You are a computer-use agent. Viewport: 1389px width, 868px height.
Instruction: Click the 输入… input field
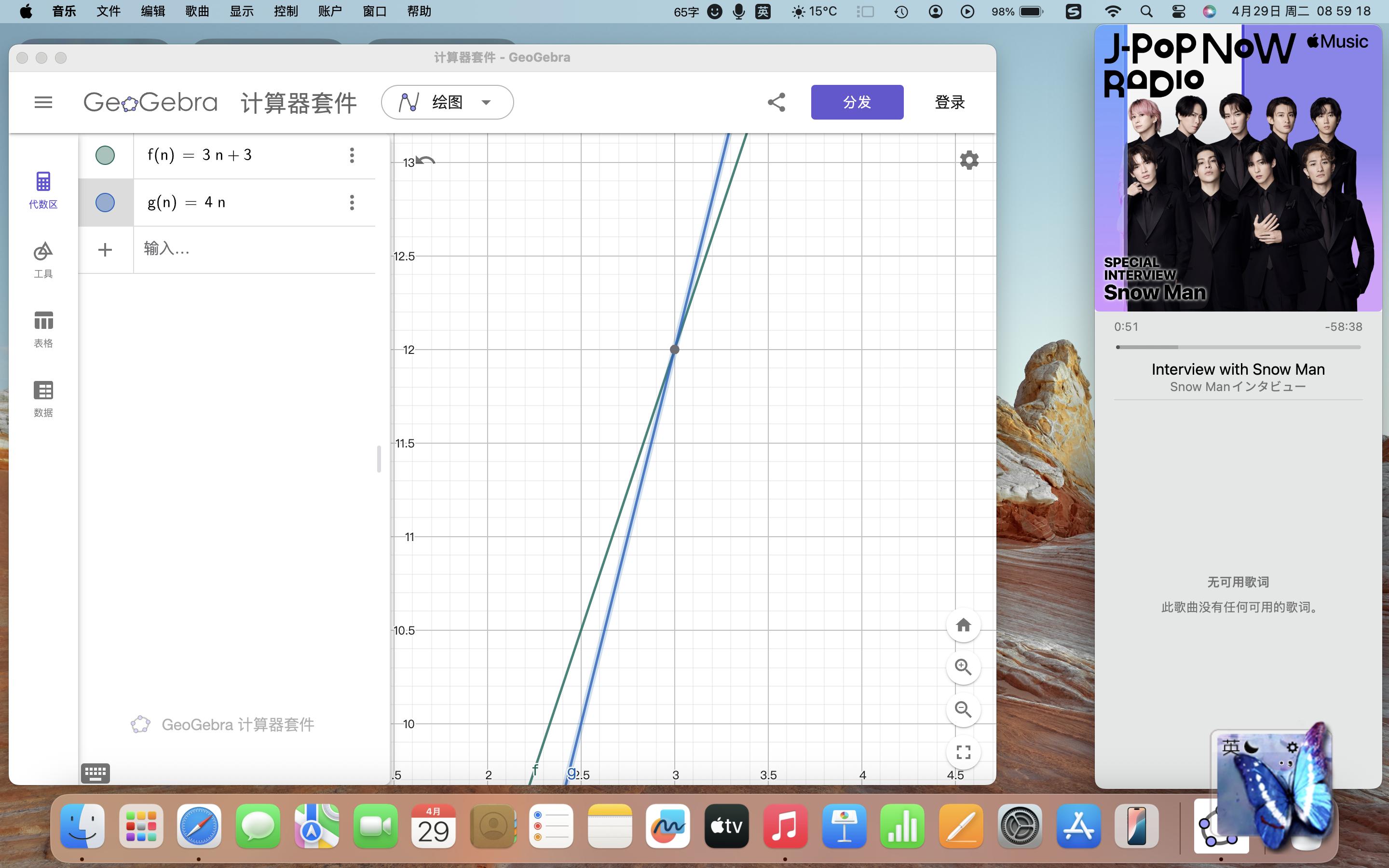(x=254, y=249)
